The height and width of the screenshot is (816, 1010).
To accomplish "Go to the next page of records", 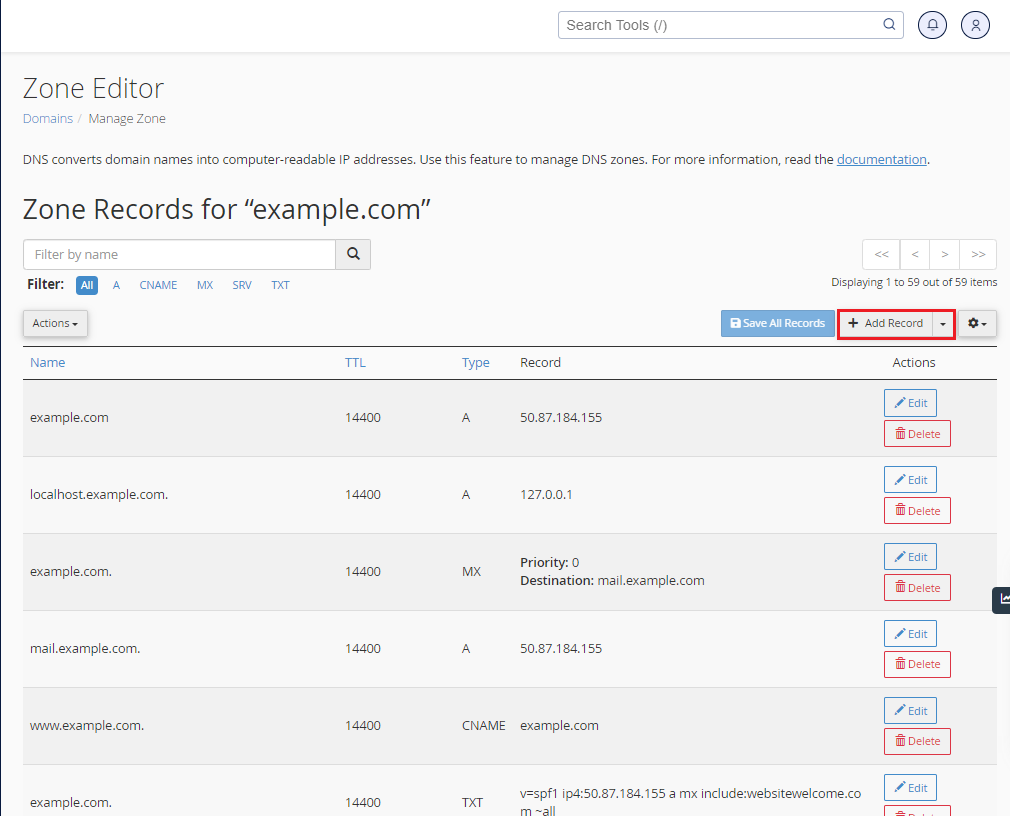I will click(x=944, y=254).
